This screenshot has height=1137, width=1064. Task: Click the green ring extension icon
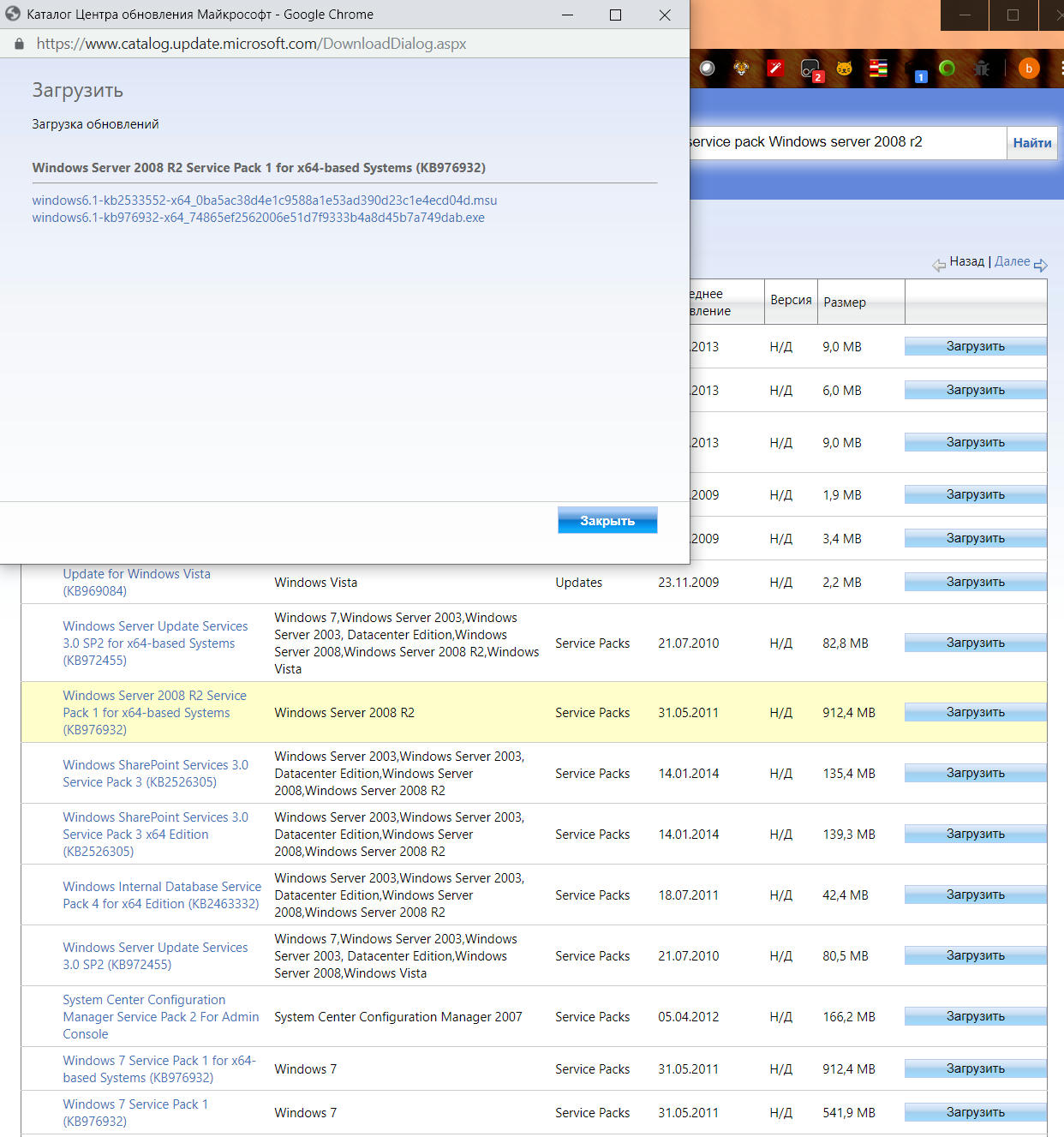pos(947,69)
